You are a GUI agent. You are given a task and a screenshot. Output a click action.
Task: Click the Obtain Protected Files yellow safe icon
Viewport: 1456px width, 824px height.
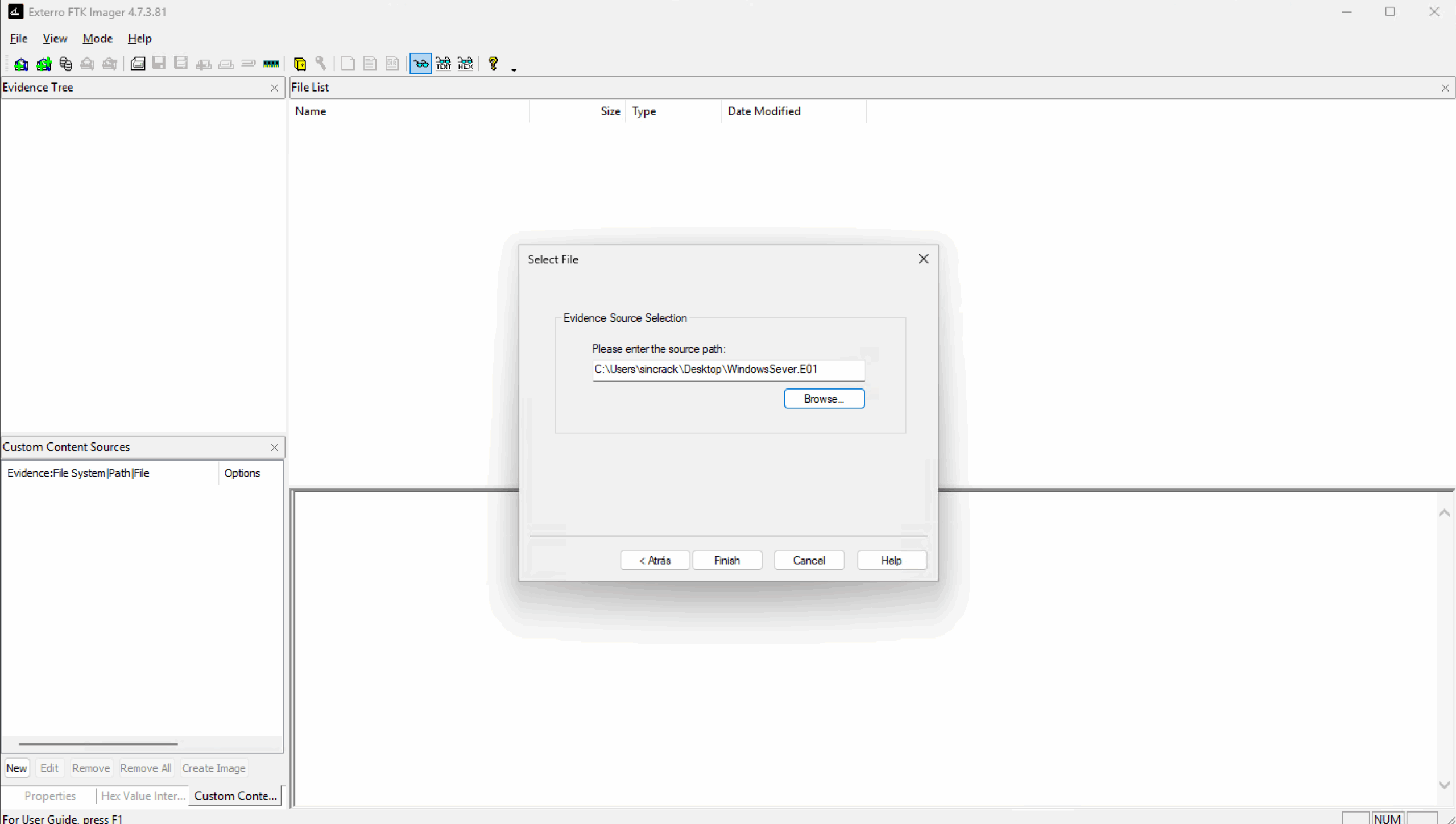pos(300,64)
